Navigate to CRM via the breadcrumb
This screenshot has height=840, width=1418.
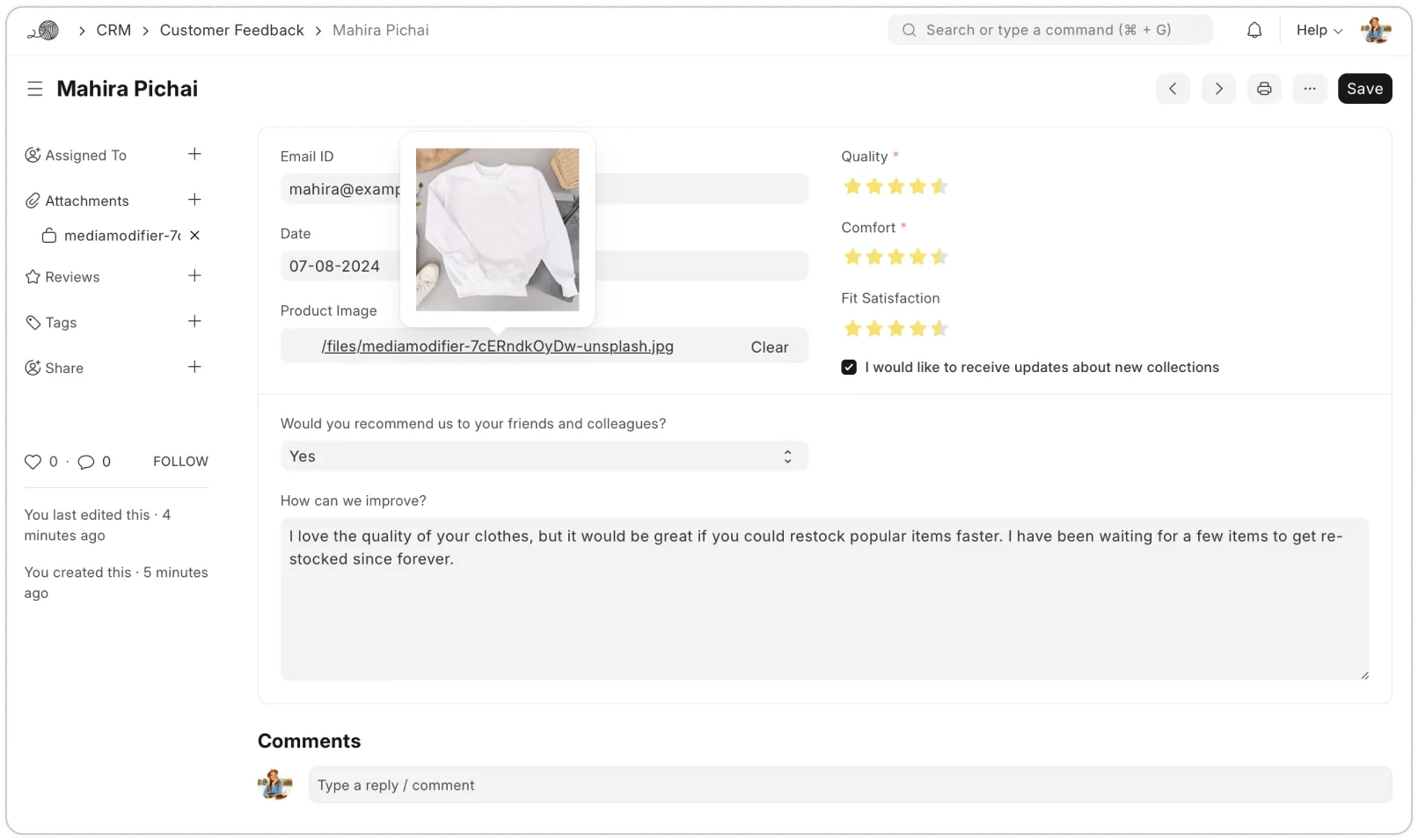pos(113,29)
